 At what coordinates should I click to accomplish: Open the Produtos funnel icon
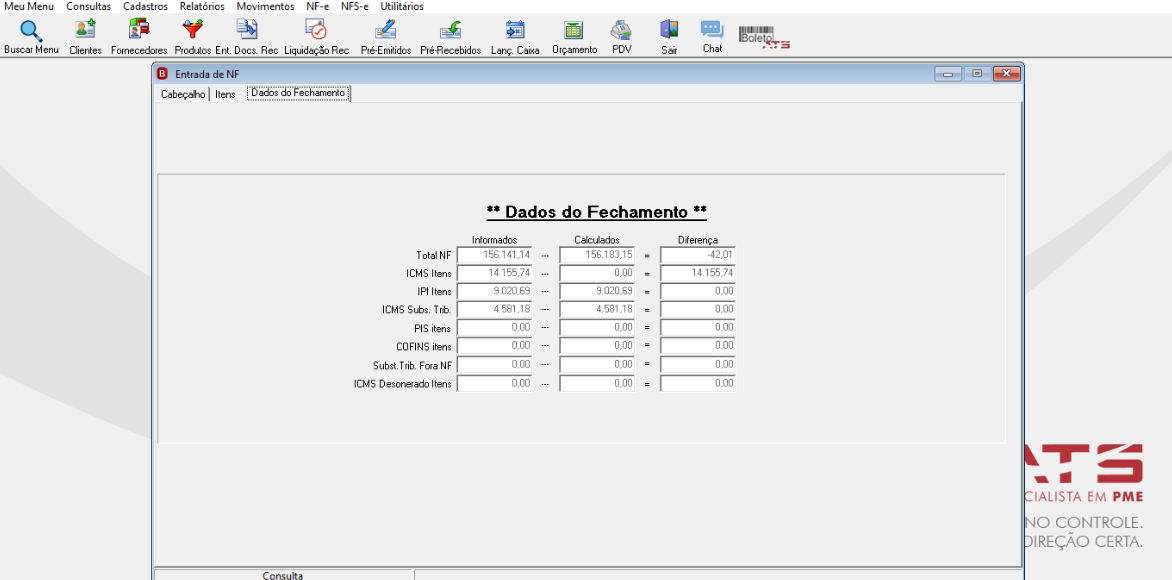(x=193, y=37)
